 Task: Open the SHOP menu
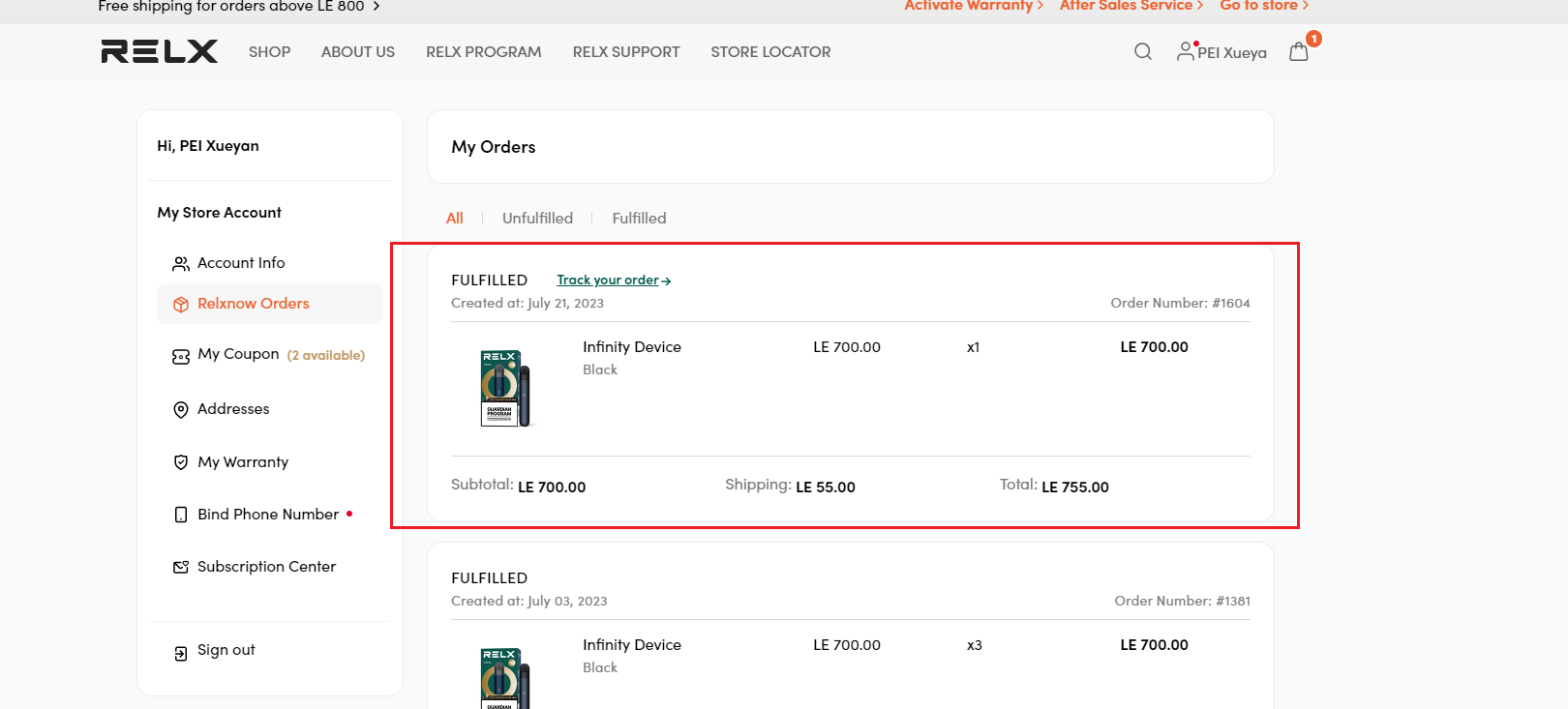click(269, 52)
